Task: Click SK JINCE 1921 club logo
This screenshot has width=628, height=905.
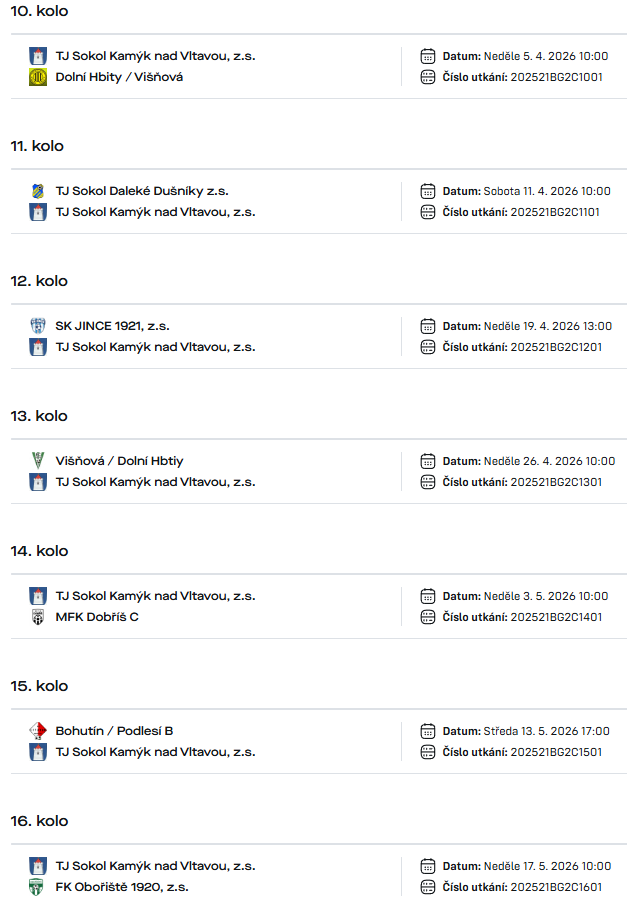Action: click(x=38, y=326)
